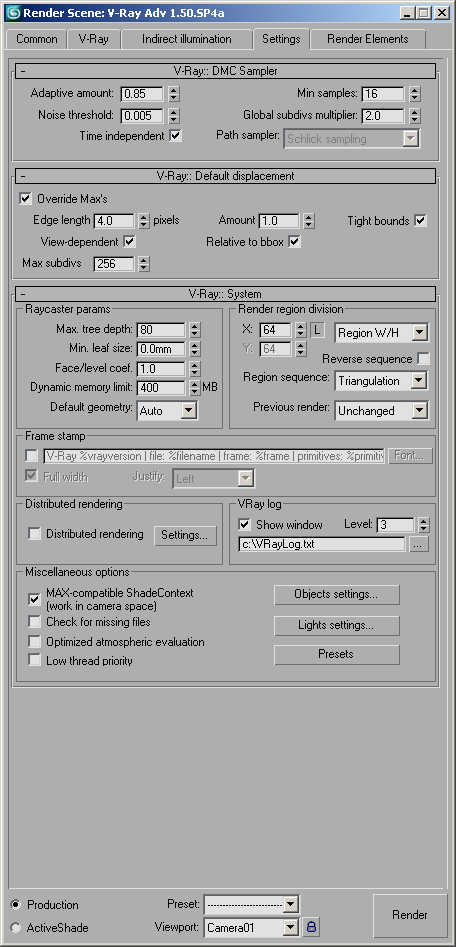Image resolution: width=456 pixels, height=947 pixels.
Task: Click the Dynamic memory limit field
Action: point(161,388)
